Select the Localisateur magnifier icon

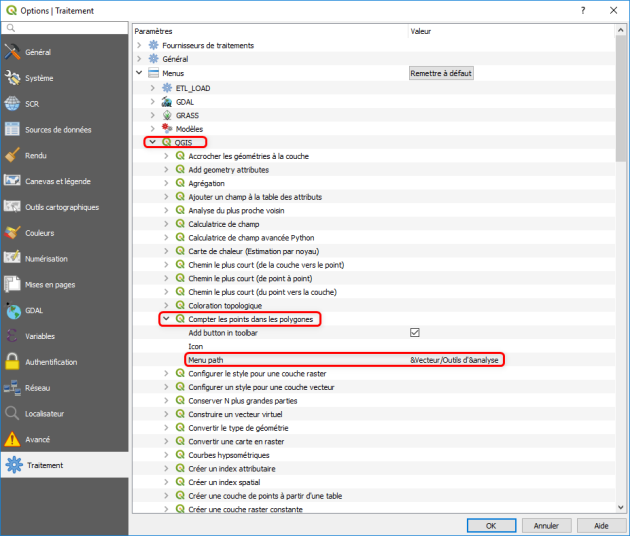pyautogui.click(x=12, y=413)
